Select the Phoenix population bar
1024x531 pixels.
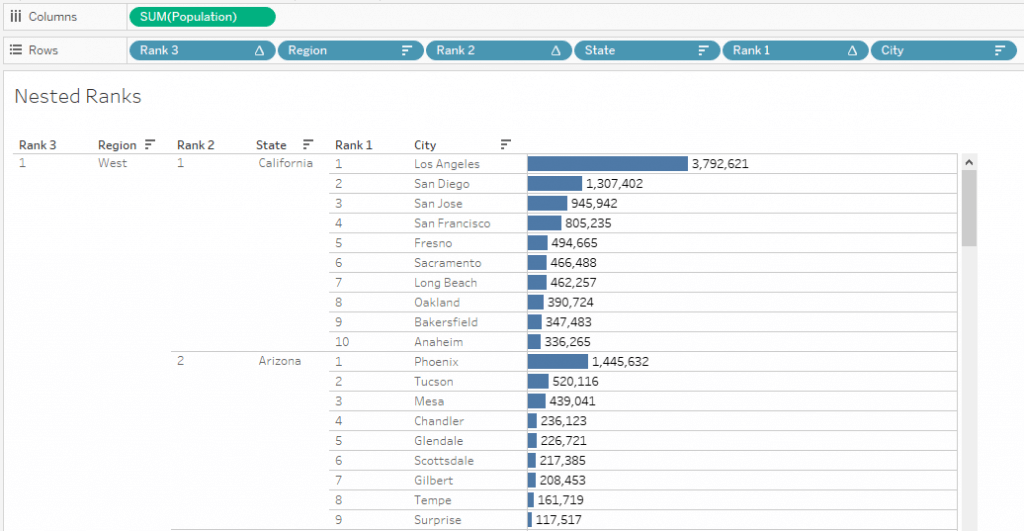558,361
